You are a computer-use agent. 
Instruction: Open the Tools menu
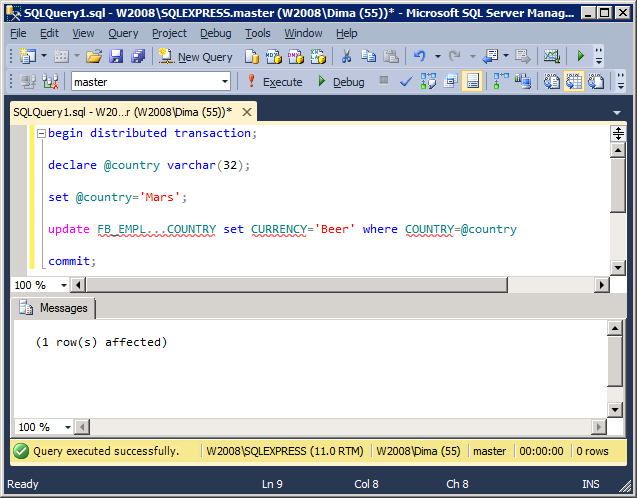pyautogui.click(x=258, y=33)
